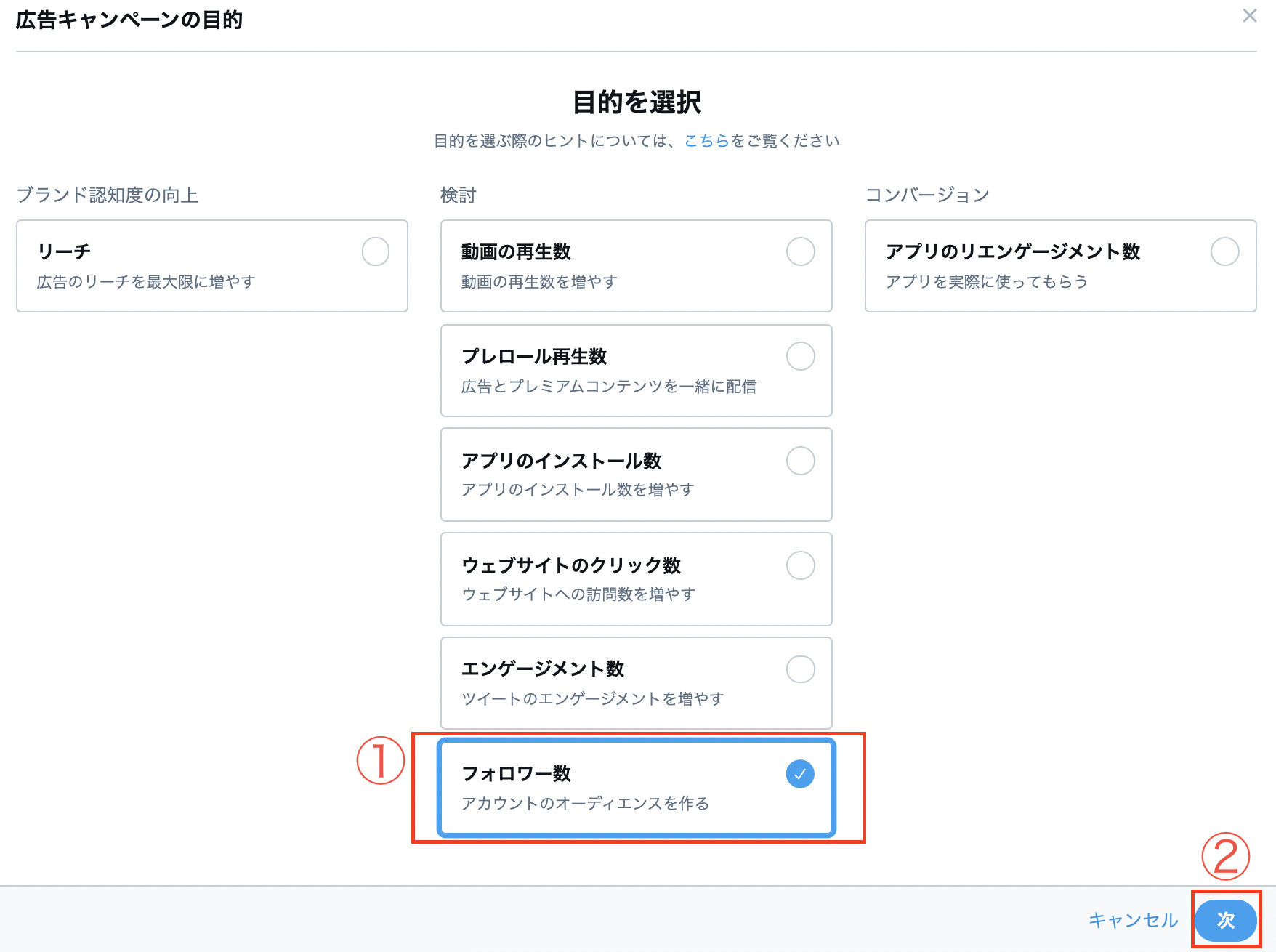Select the プレロール再生数 radio button
The width and height of the screenshot is (1276, 952).
tap(800, 356)
